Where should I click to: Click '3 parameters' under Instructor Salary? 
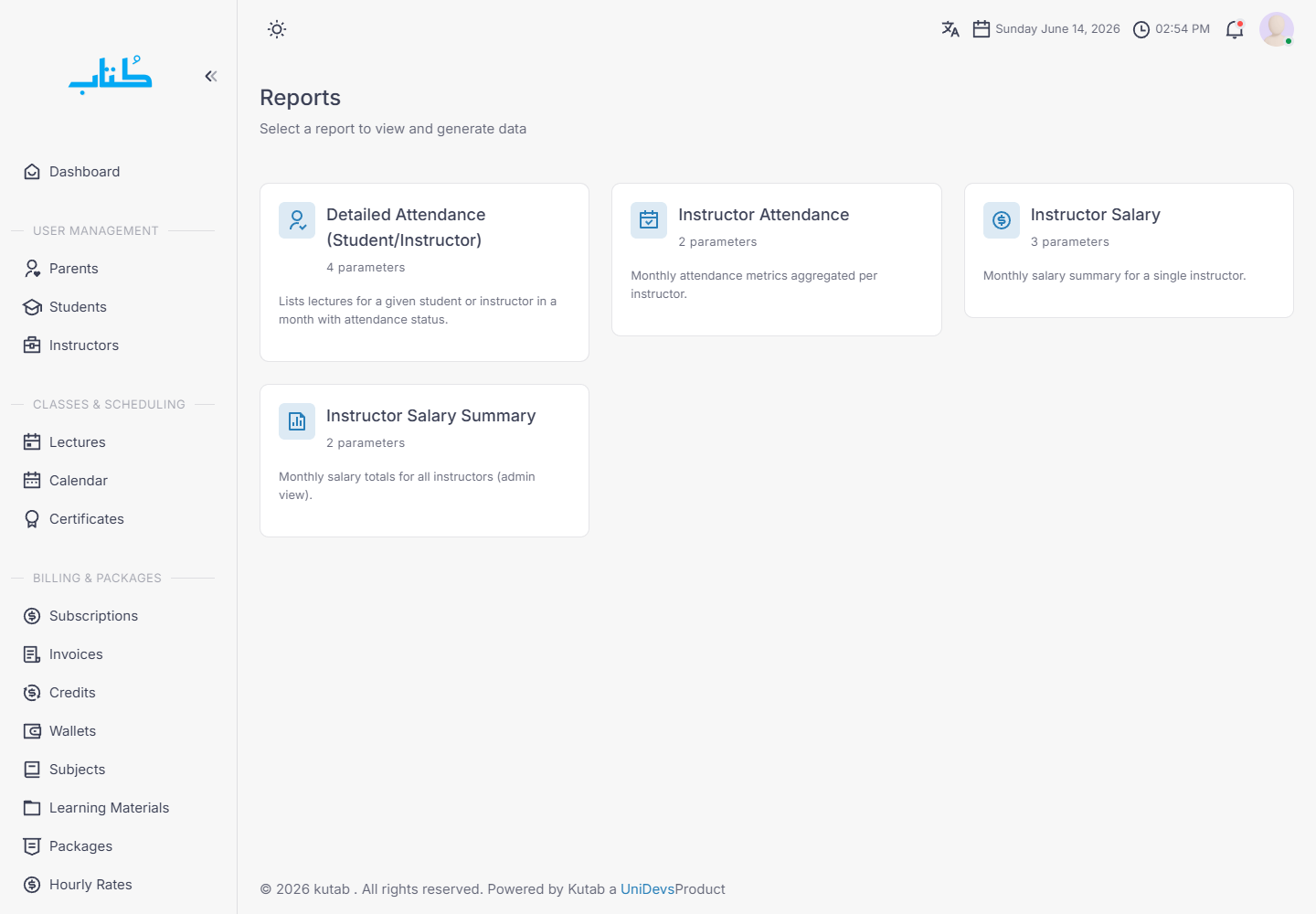point(1070,242)
